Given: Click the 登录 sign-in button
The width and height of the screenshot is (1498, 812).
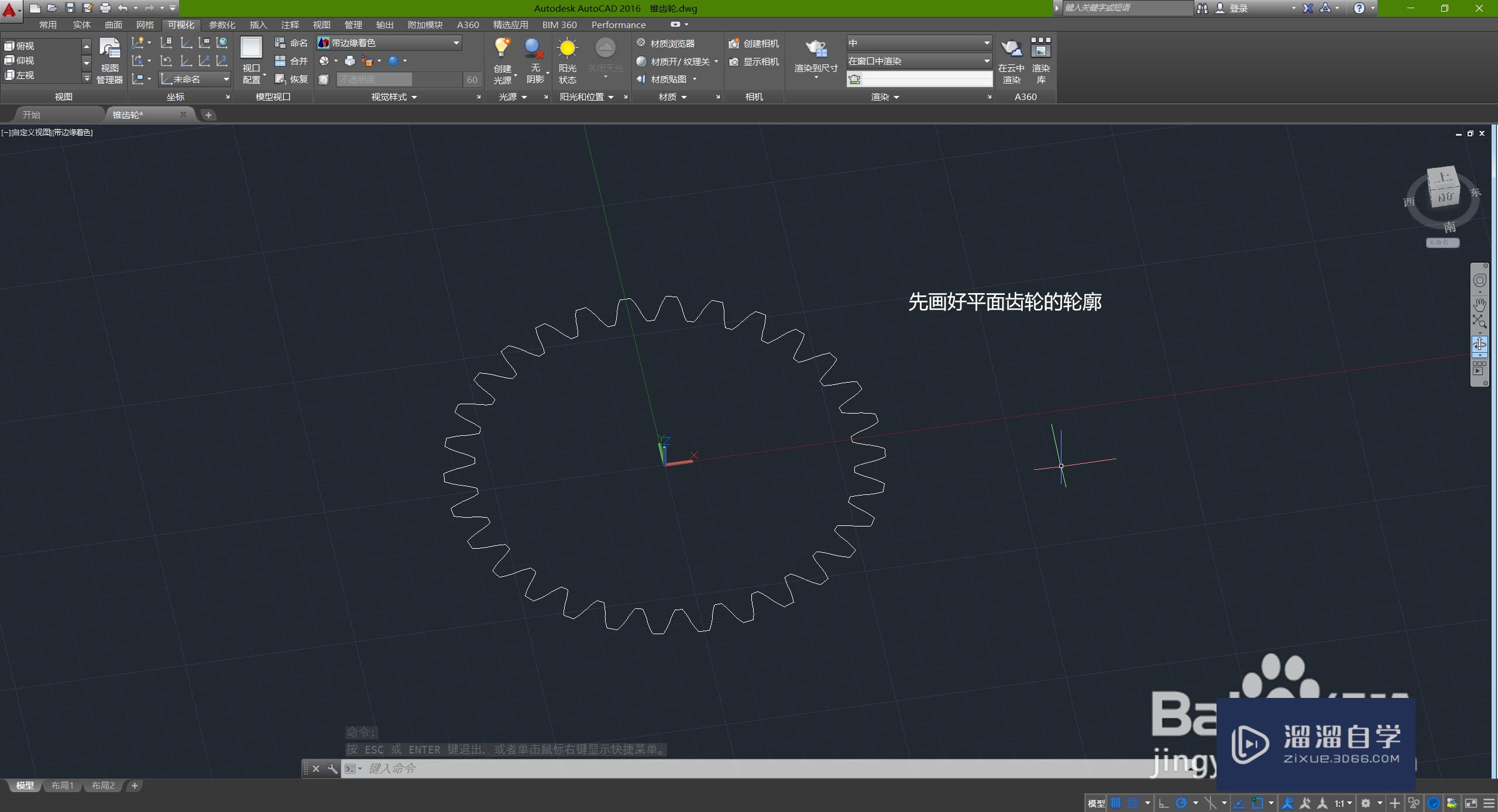Looking at the screenshot, I should (1238, 8).
